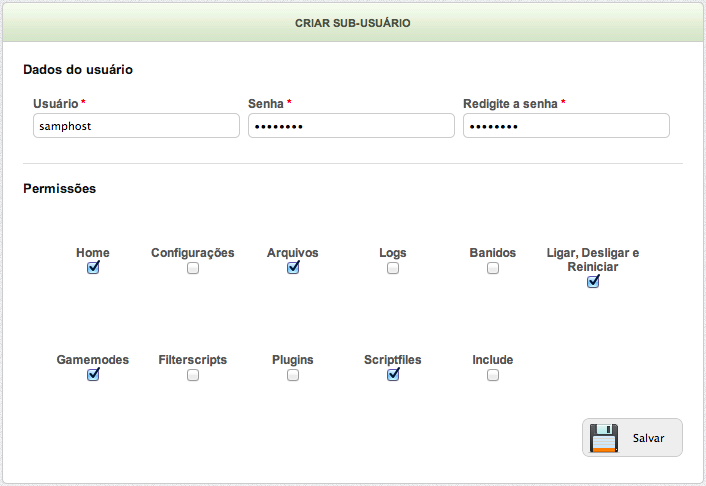
Task: Click the Salvar button text
Action: pos(648,438)
